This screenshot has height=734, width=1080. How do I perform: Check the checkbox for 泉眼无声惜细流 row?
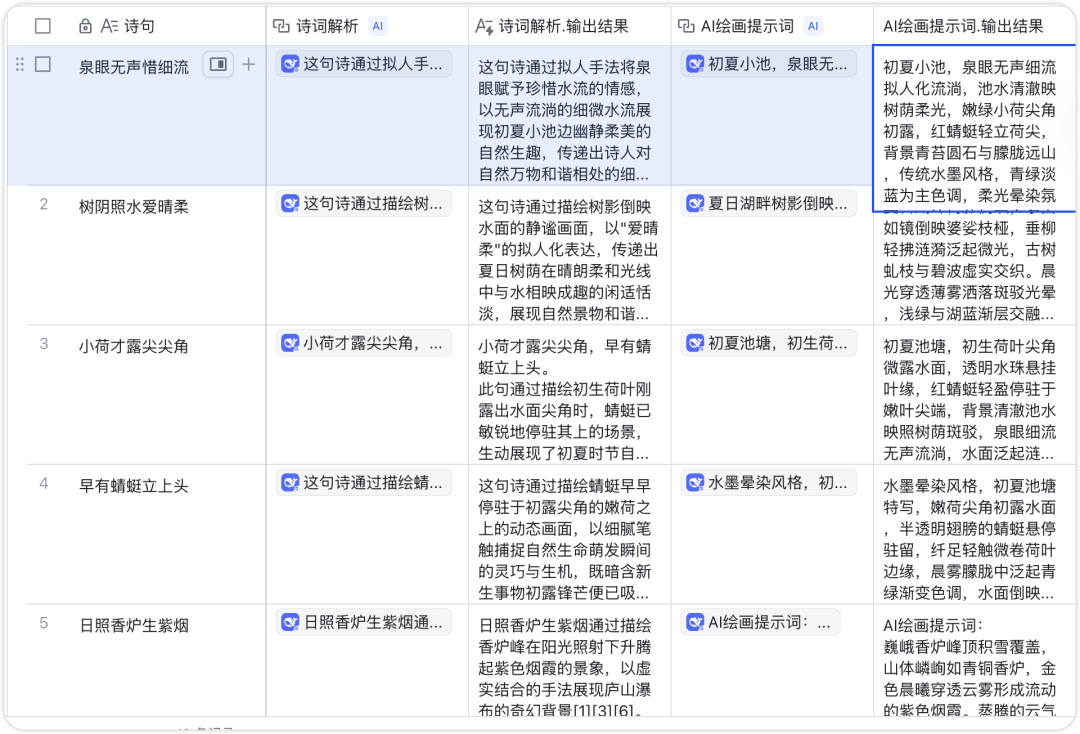point(42,63)
